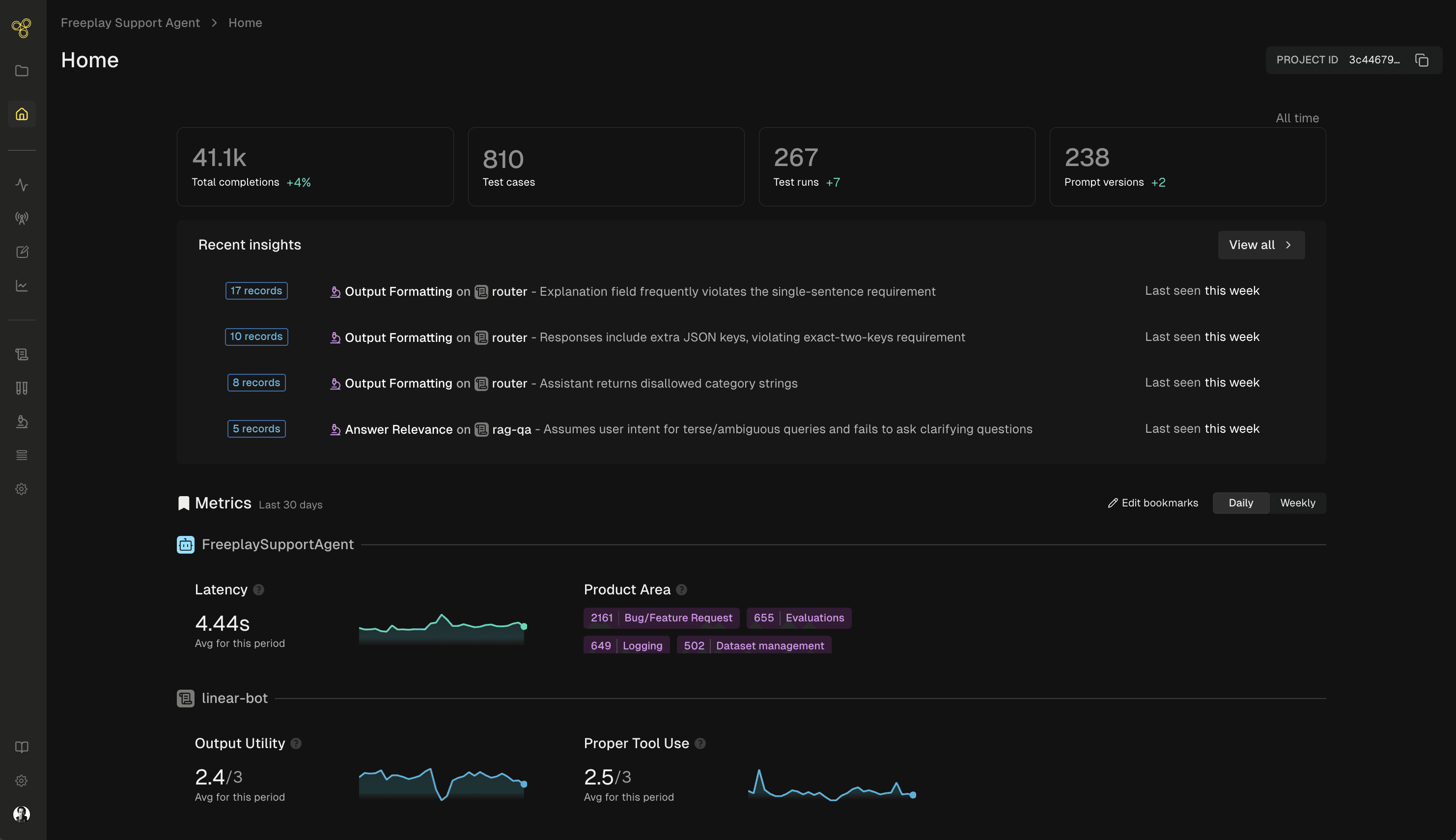The width and height of the screenshot is (1456, 840).
Task: Click the microscope icon in sidebar
Action: pyautogui.click(x=22, y=422)
